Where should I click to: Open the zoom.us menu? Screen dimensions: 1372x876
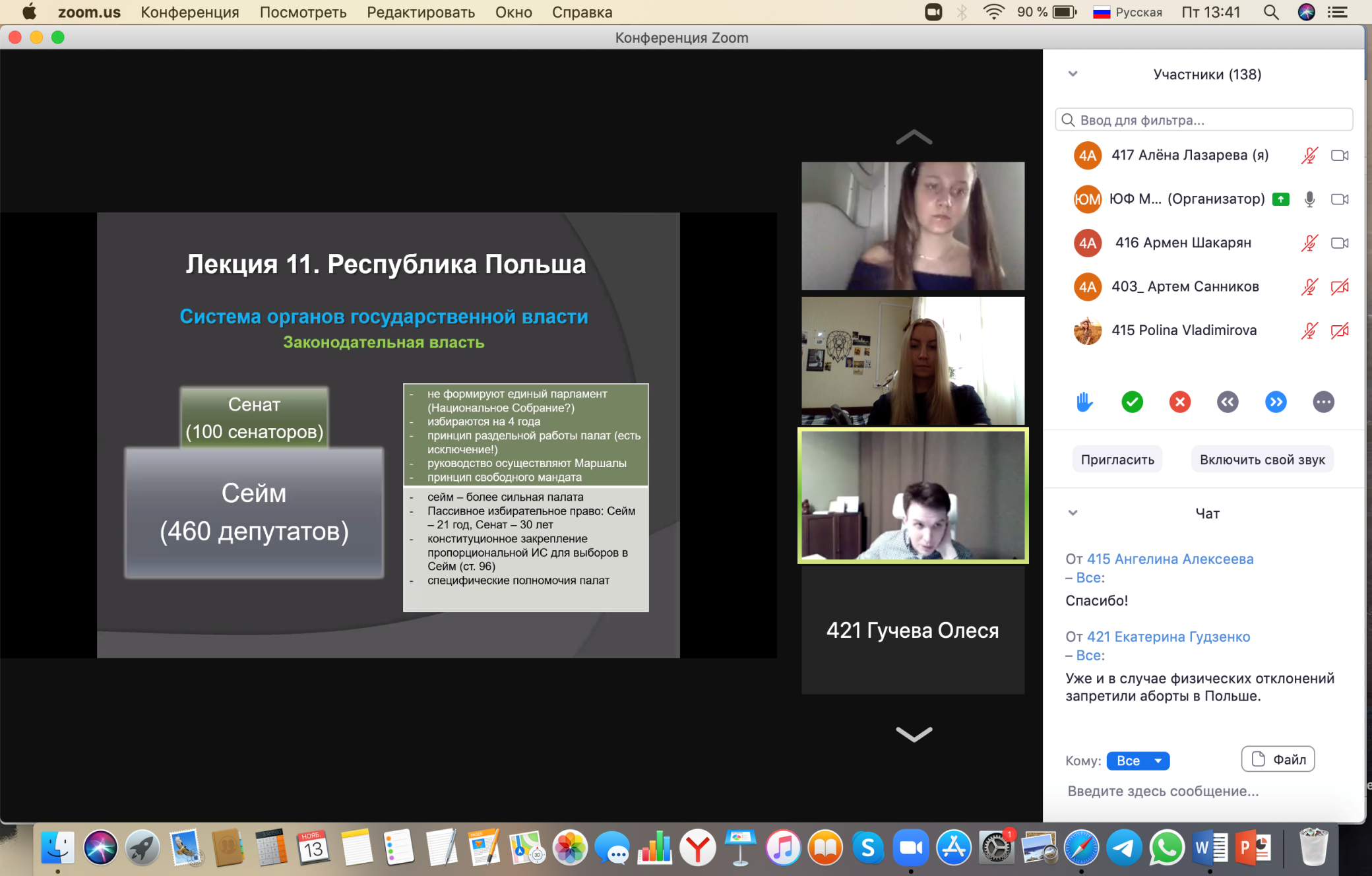pyautogui.click(x=89, y=12)
